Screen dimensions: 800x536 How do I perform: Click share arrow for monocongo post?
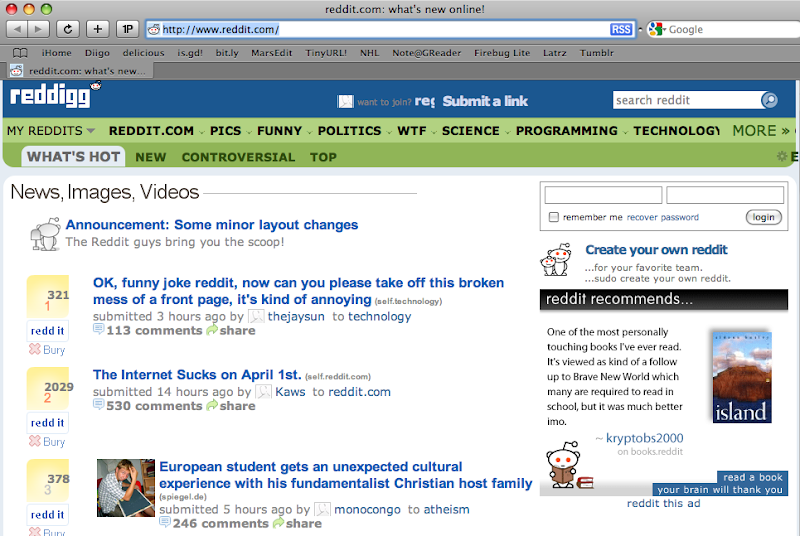(x=278, y=523)
